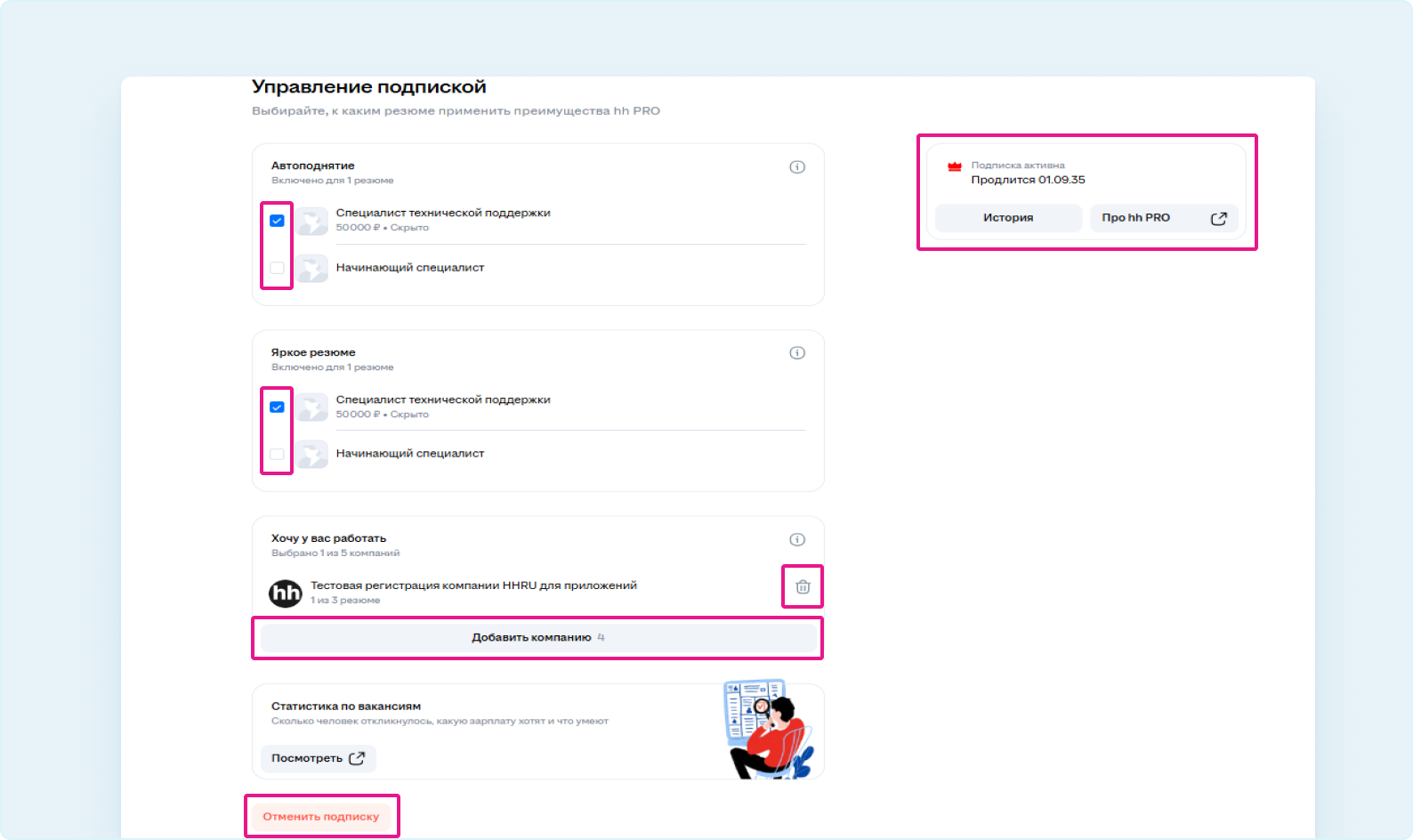Click Посмотреть for vacancy statistics
Screen dimensions: 1413x840
click(318, 759)
